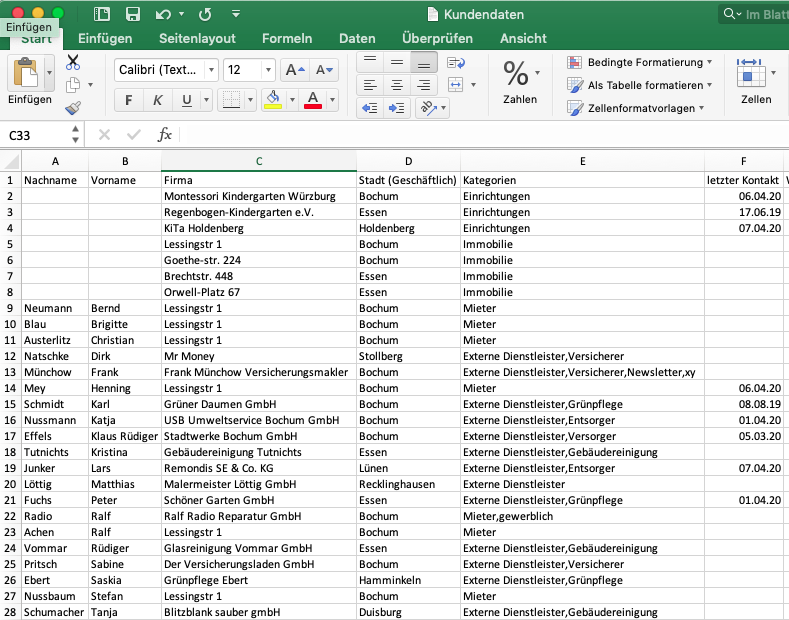Screen dimensions: 789x620
Task: Expand the text orientation dropdown arrow
Action: pyautogui.click(x=443, y=108)
